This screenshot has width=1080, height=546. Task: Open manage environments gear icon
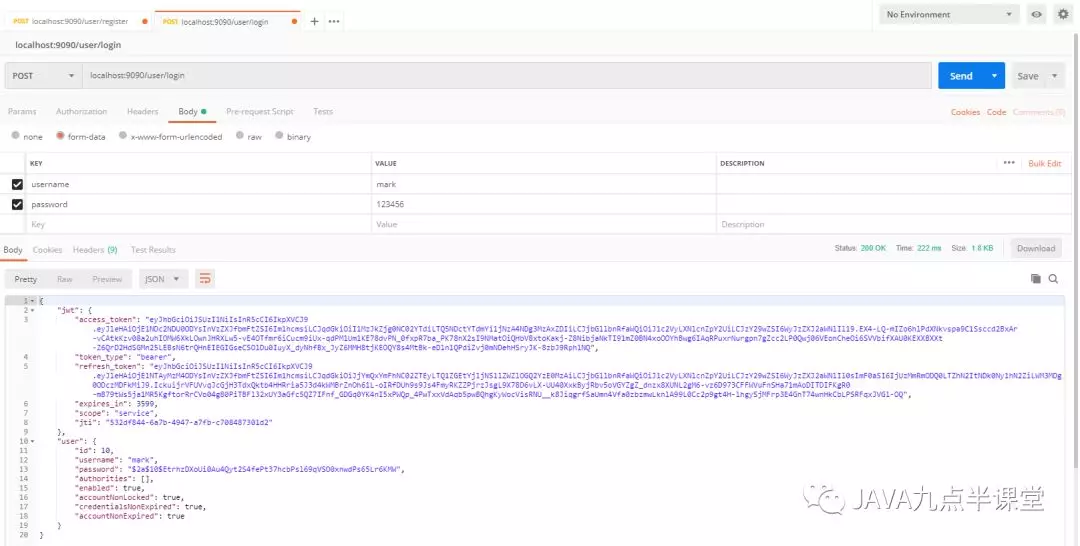pos(1063,14)
